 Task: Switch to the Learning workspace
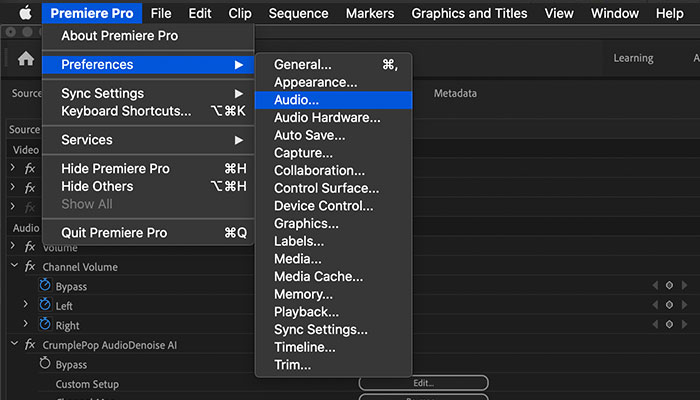point(633,58)
